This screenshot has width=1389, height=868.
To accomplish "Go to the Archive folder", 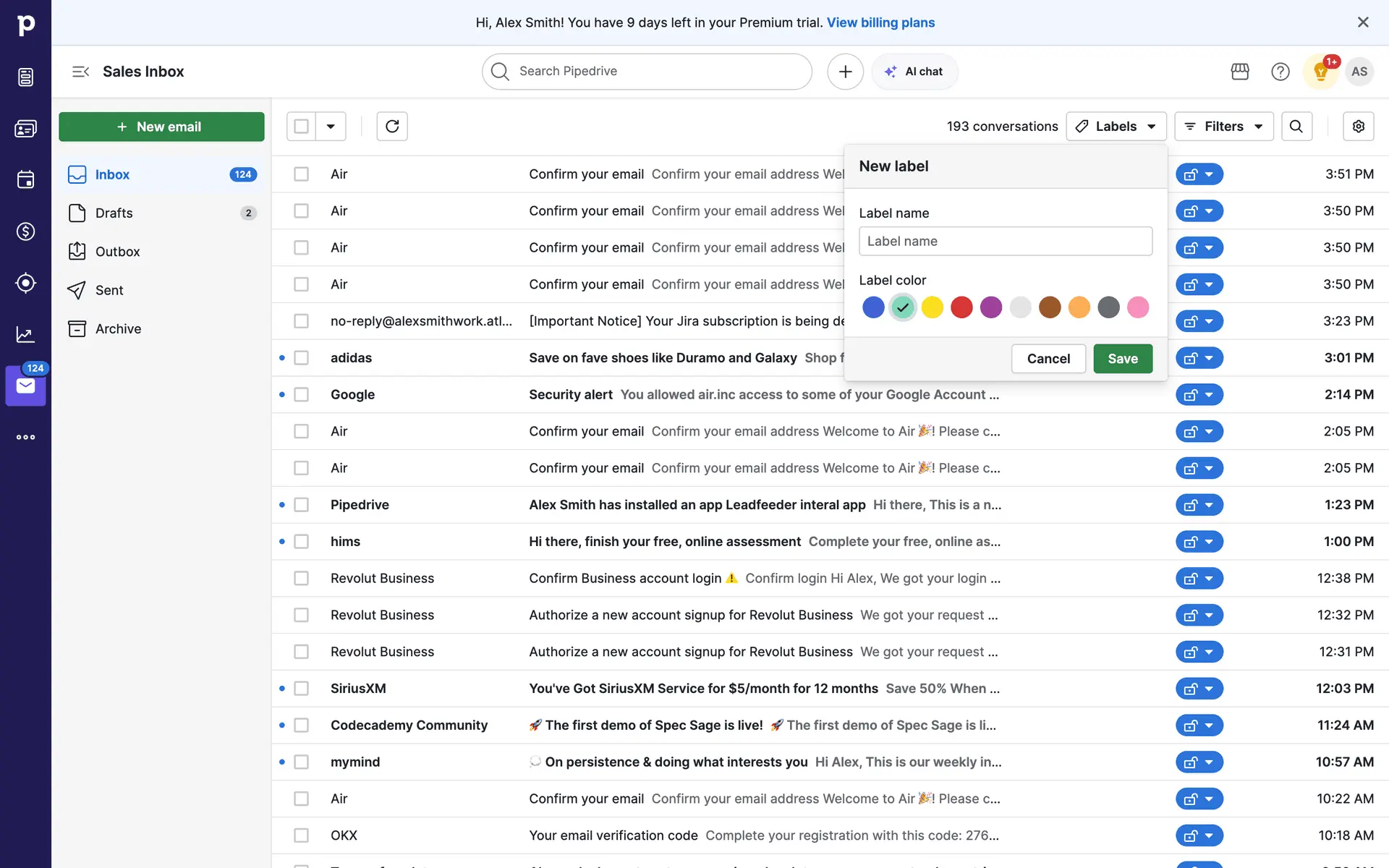I will pyautogui.click(x=118, y=329).
